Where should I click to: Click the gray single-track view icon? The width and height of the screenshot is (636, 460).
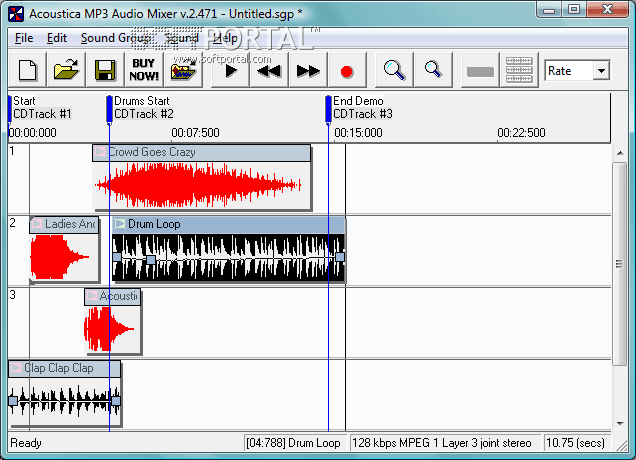coord(480,70)
